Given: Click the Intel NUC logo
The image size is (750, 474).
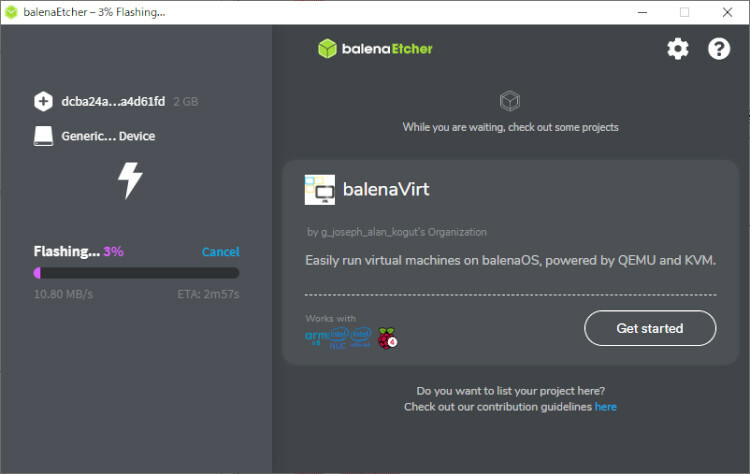Looking at the screenshot, I should [338, 338].
